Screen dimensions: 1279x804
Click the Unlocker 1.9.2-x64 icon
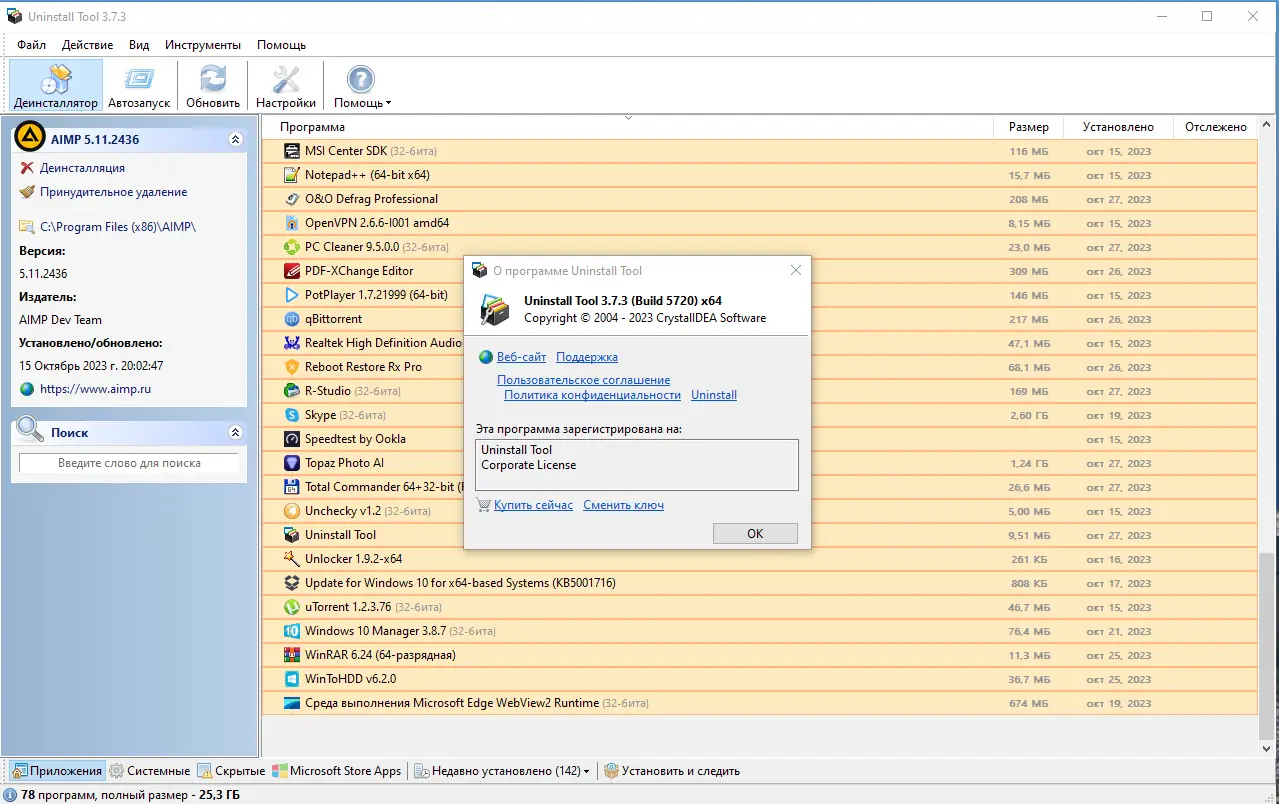(292, 559)
